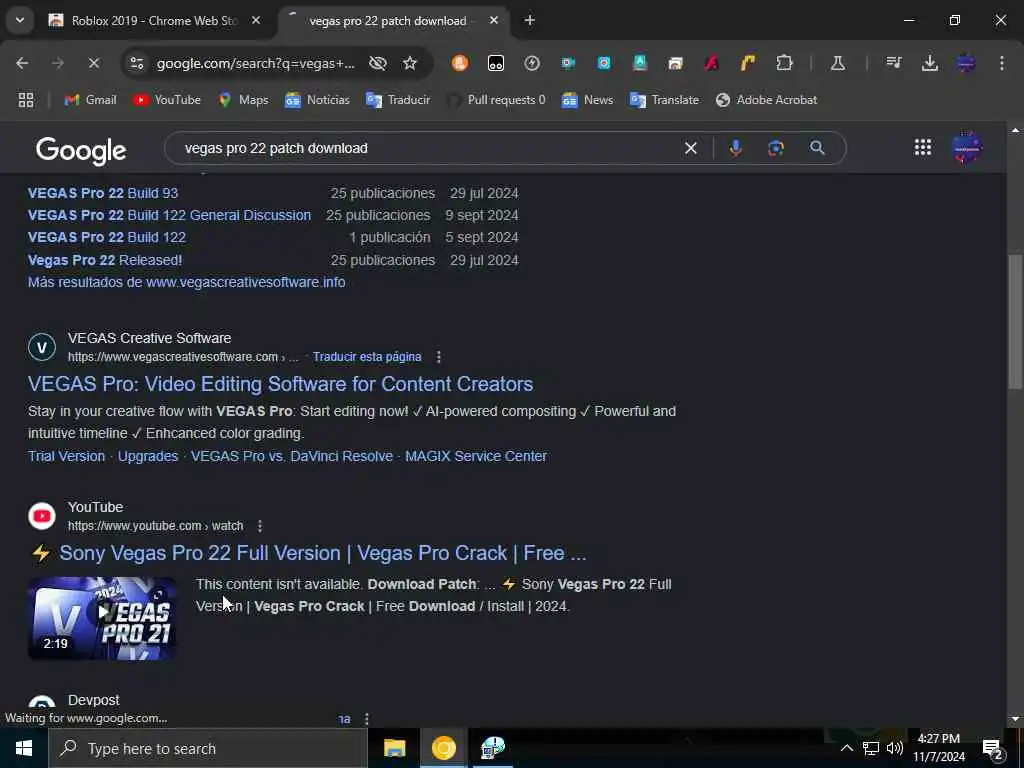Expand the tab search chevron

(x=20, y=20)
